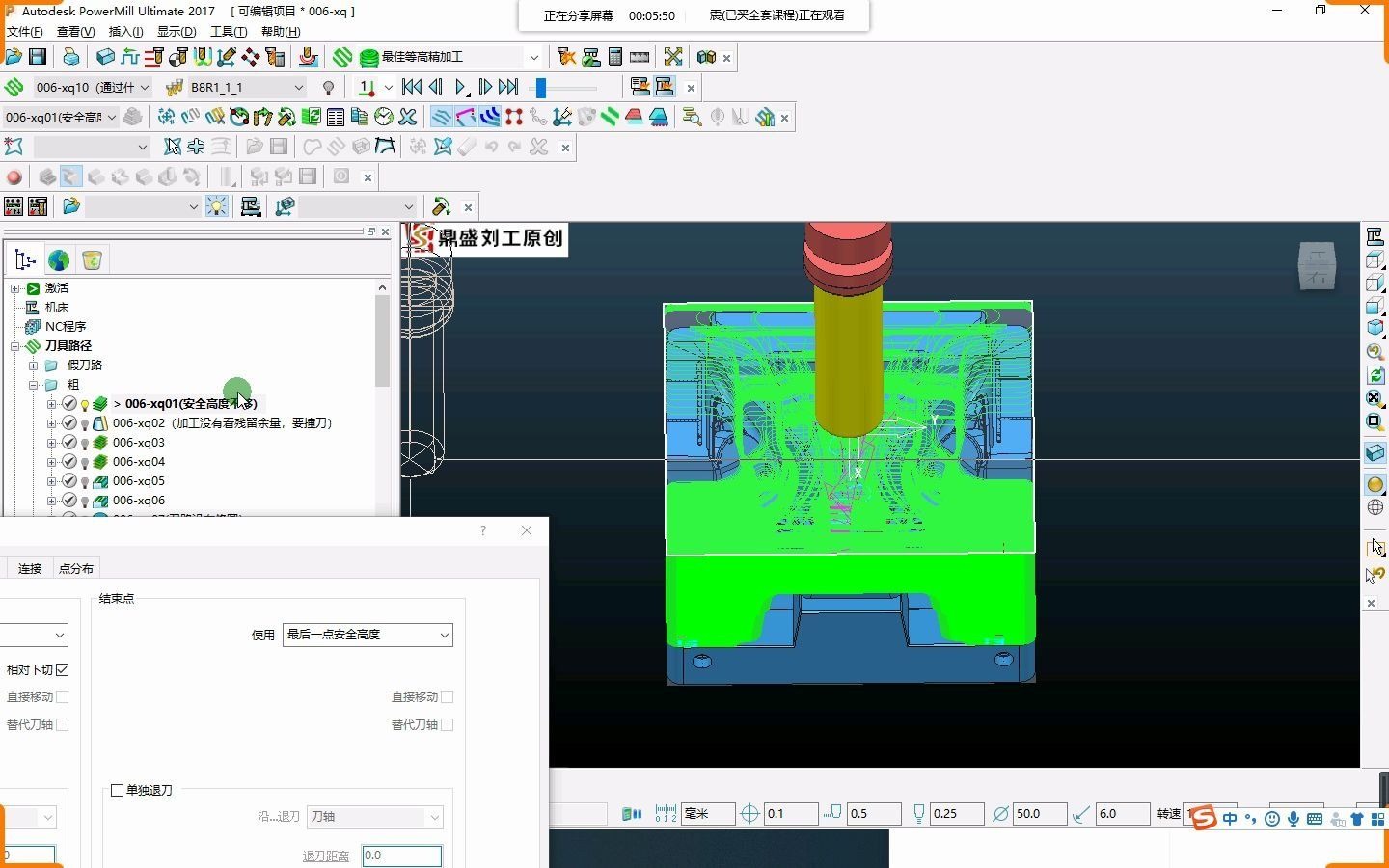This screenshot has width=1389, height=868.
Task: Select the globe browser icon in explorer
Action: coord(59,259)
